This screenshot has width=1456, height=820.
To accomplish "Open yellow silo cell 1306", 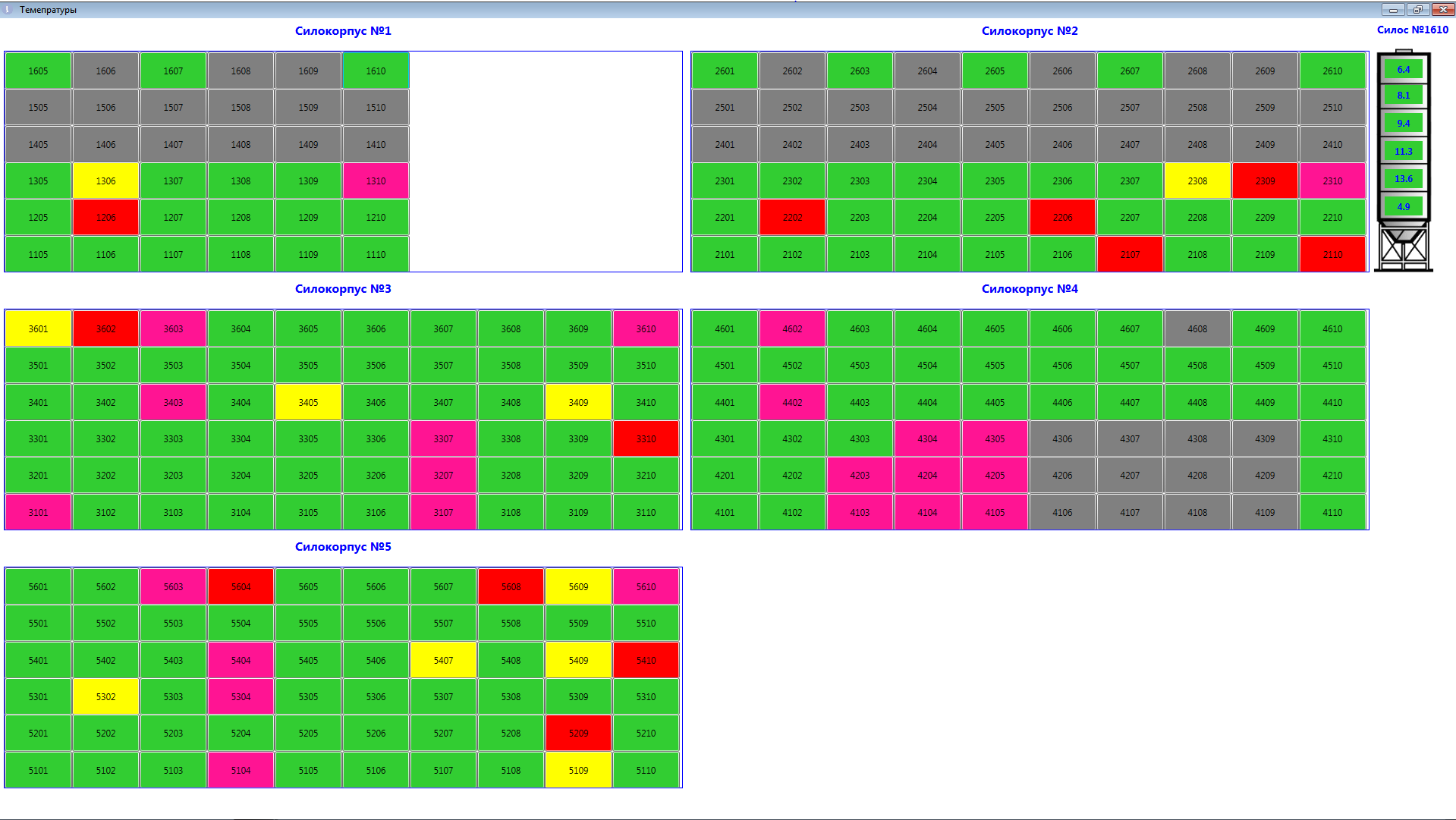I will click(105, 181).
